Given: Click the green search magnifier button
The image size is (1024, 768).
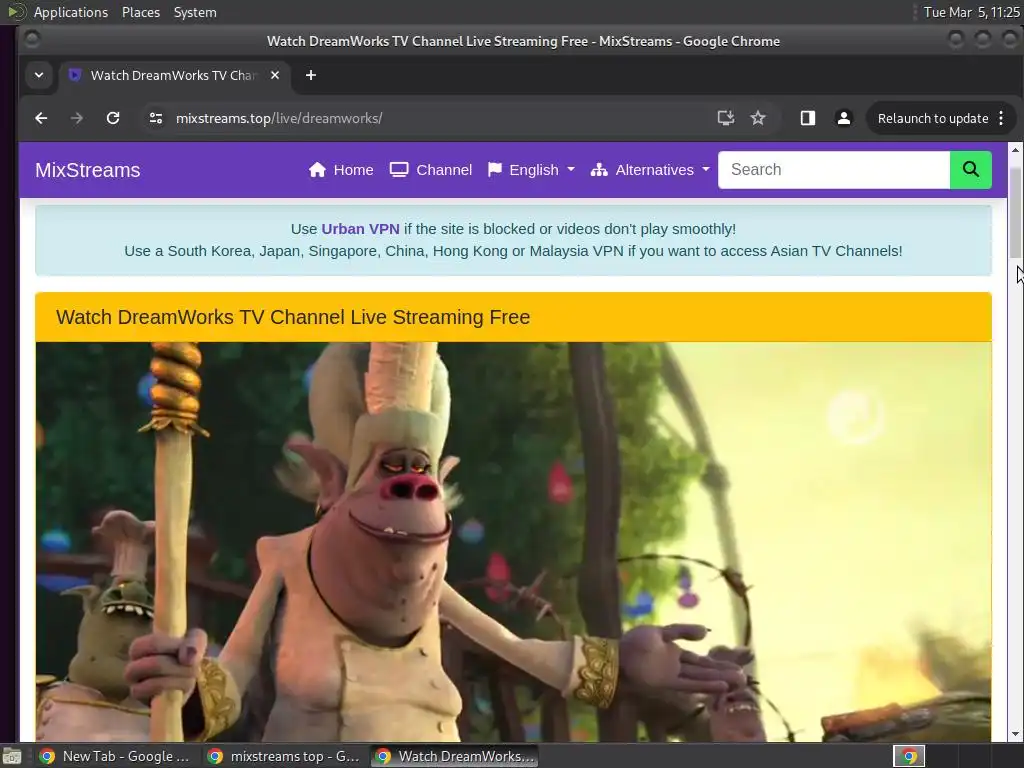Looking at the screenshot, I should 970,170.
